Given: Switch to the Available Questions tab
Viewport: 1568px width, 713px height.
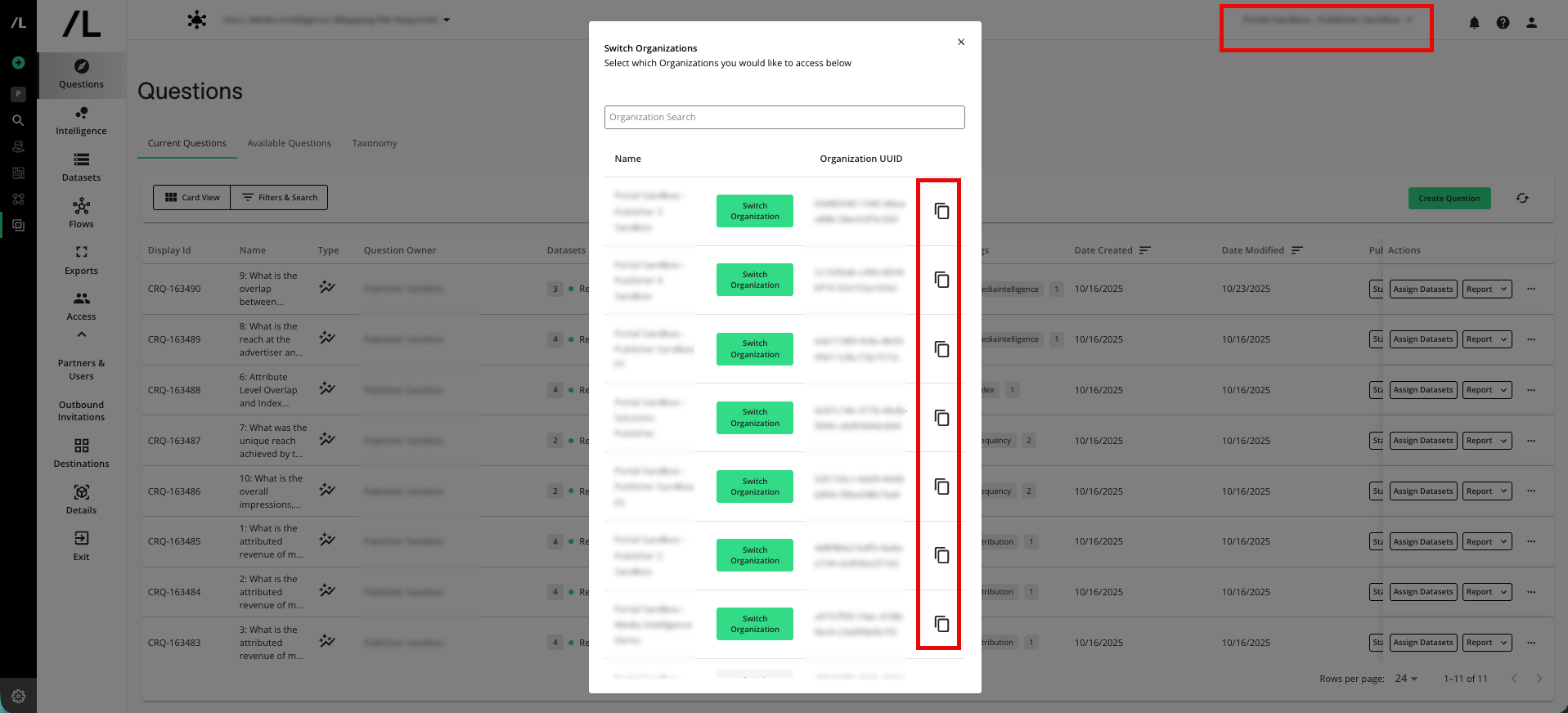Looking at the screenshot, I should [x=289, y=143].
